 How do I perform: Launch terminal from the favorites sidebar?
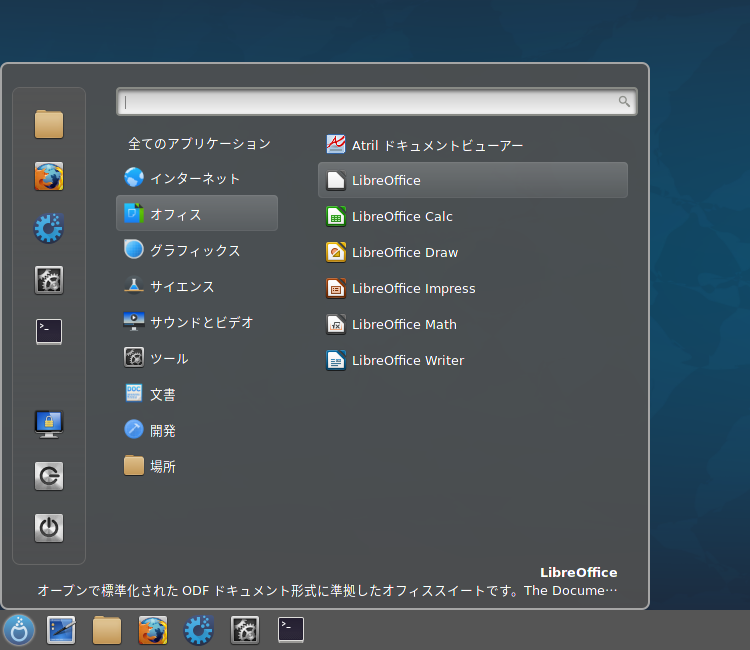[49, 331]
